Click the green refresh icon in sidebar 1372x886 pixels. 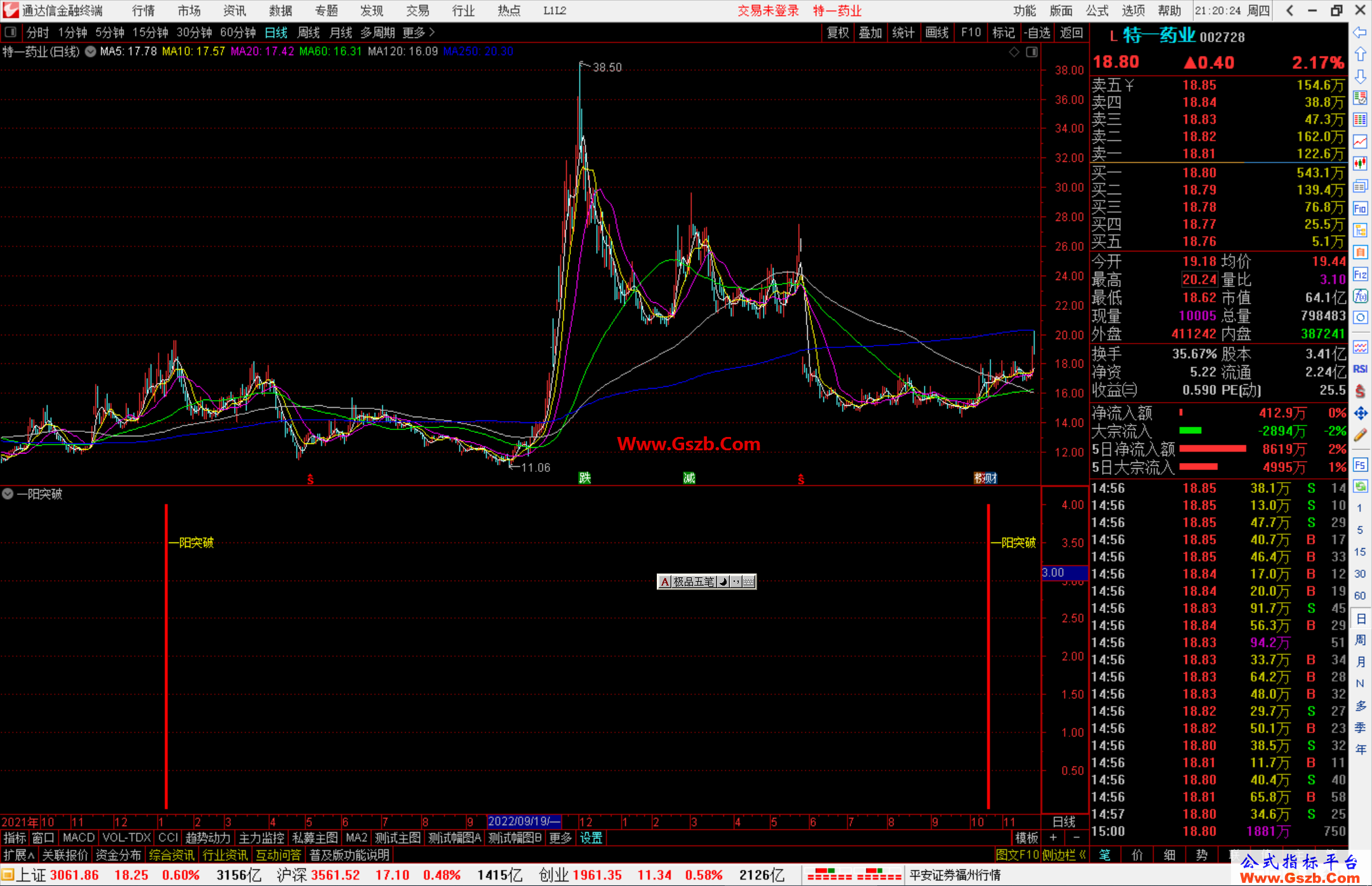click(x=1360, y=487)
